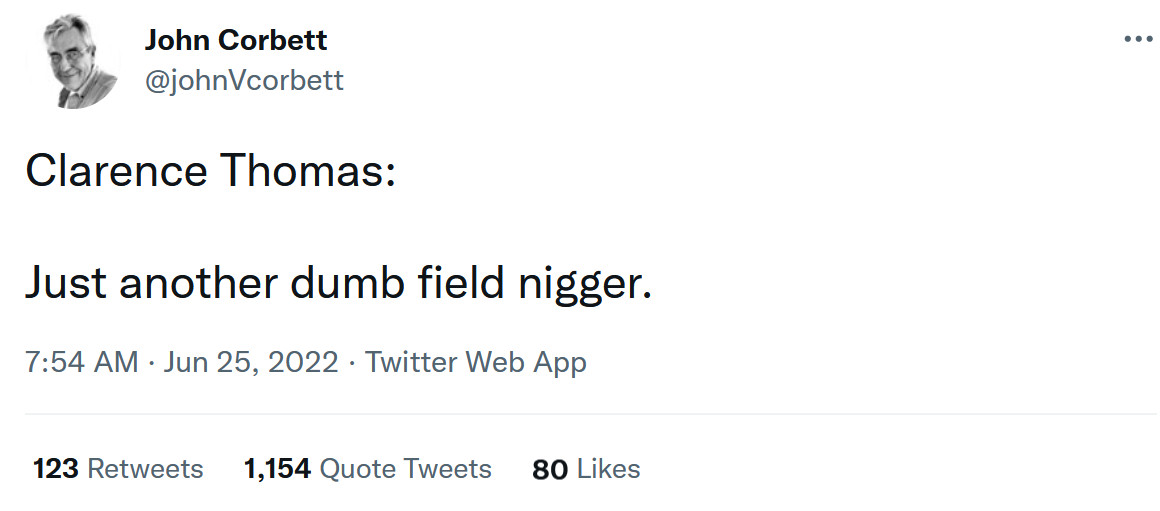Open the John Corbett display name link
1160x511 pixels.
[x=236, y=41]
